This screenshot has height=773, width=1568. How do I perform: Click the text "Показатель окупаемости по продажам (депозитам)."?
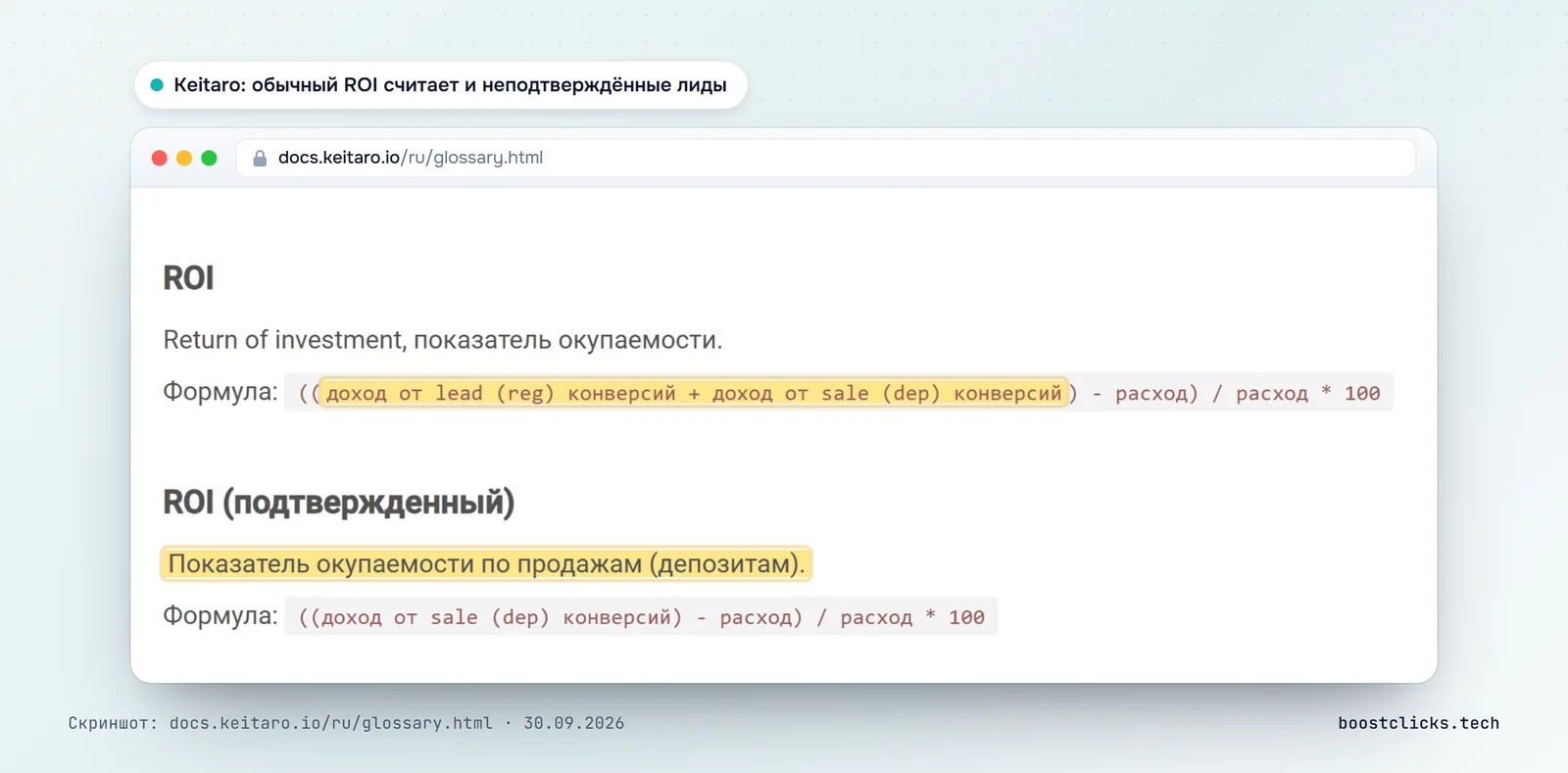click(486, 563)
